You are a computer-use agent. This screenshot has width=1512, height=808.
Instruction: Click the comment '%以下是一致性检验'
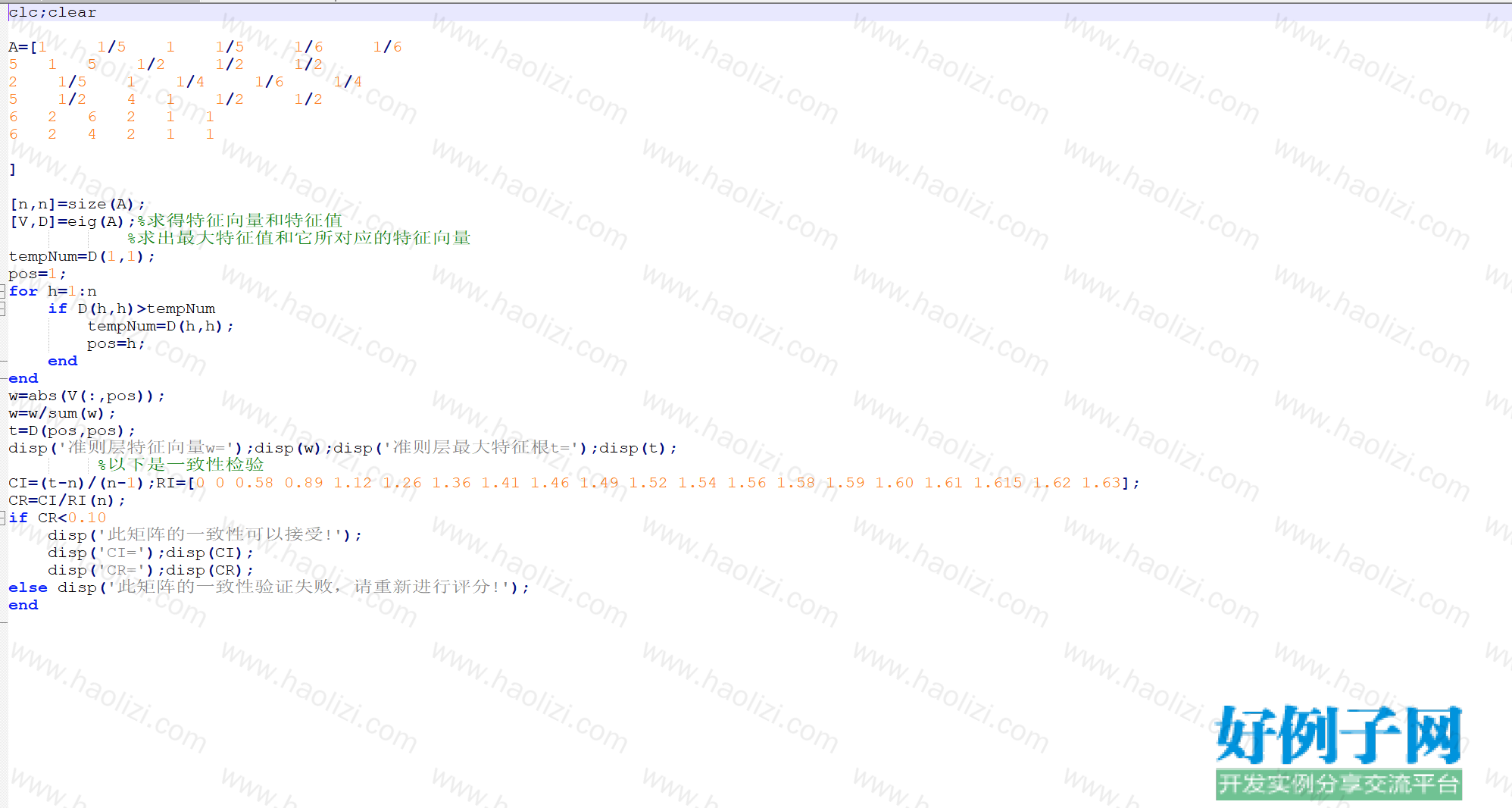(x=180, y=465)
